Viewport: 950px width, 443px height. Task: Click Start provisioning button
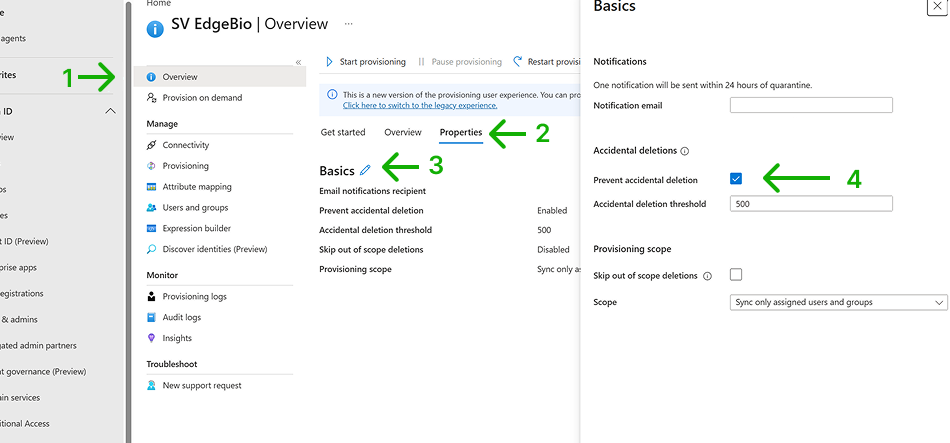pyautogui.click(x=365, y=62)
